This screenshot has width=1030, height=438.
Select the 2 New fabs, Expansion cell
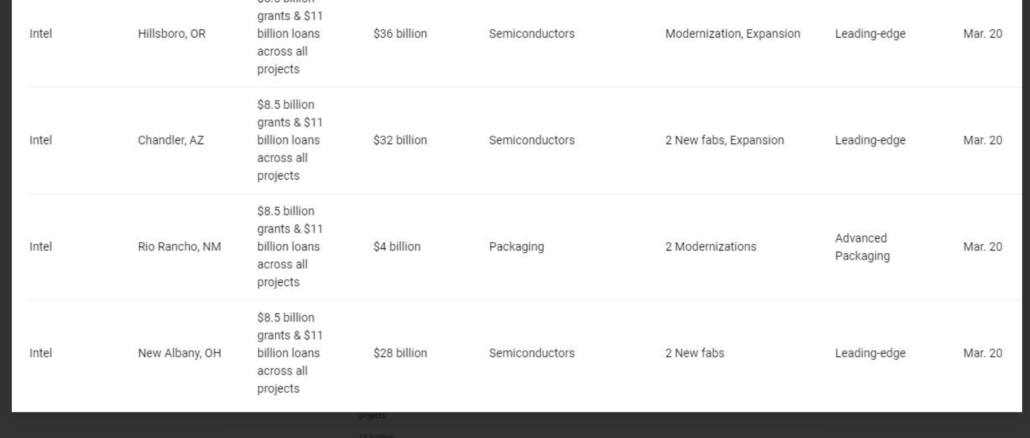724,140
